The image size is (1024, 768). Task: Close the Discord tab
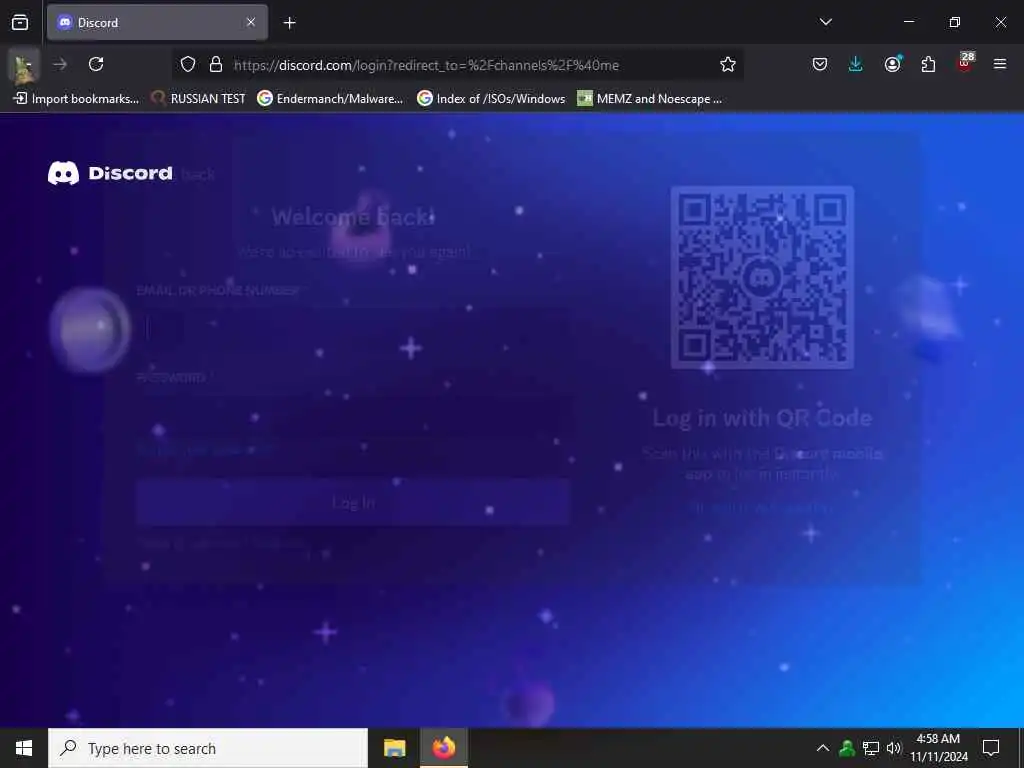coord(251,22)
